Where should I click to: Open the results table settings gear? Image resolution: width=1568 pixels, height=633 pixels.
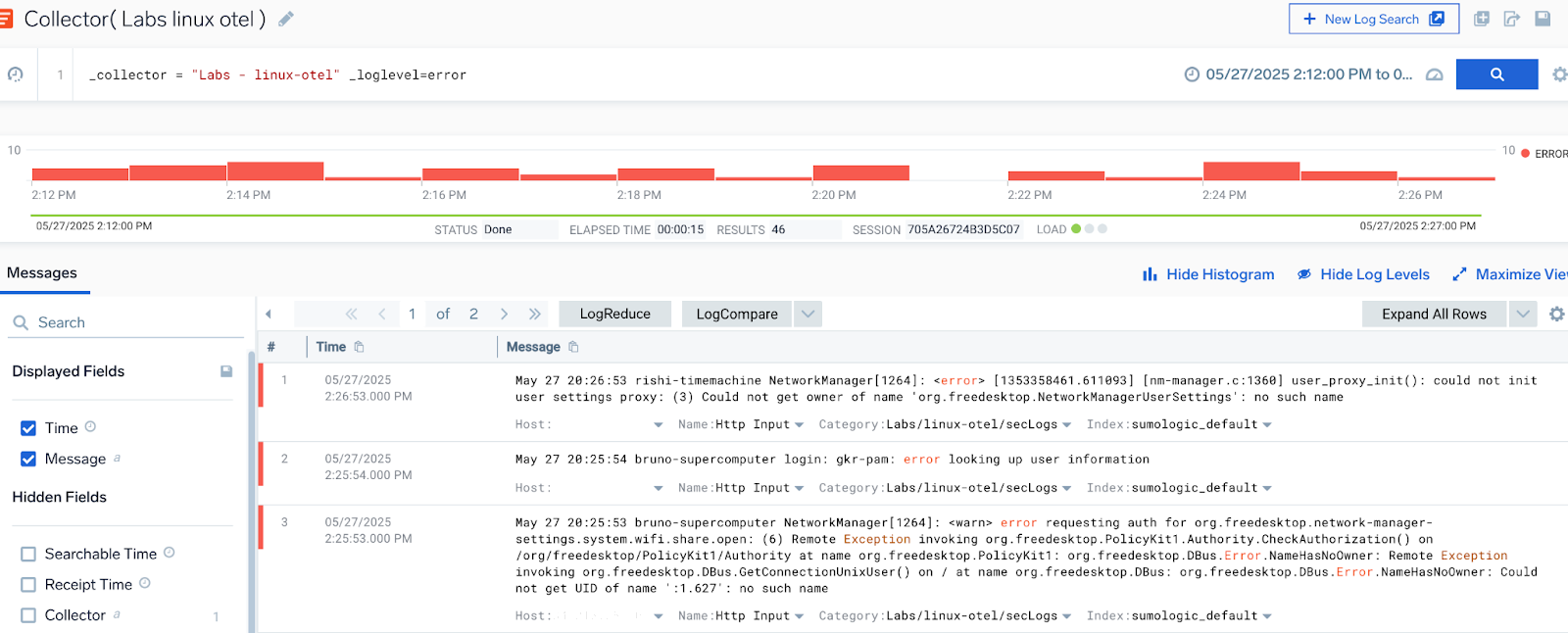pyautogui.click(x=1556, y=314)
